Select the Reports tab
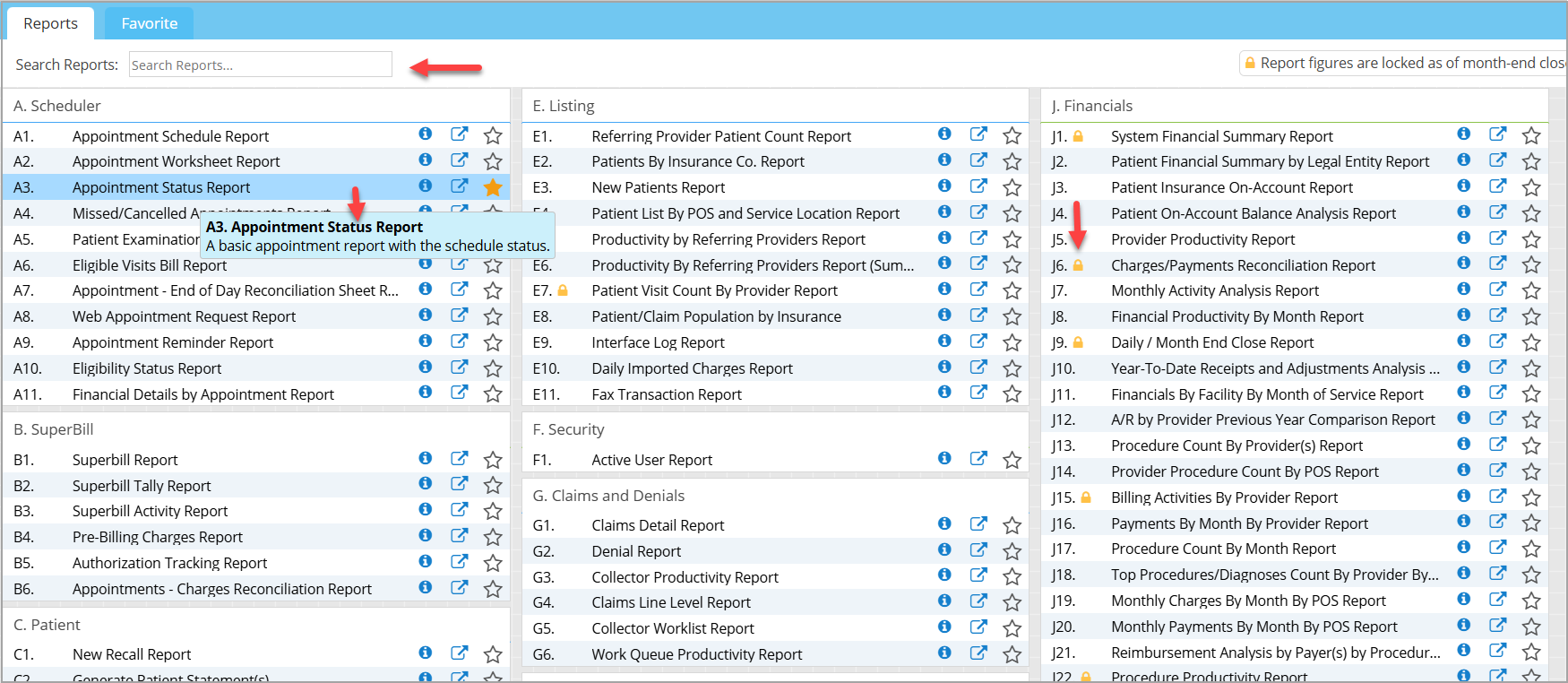The width and height of the screenshot is (1568, 683). point(50,23)
